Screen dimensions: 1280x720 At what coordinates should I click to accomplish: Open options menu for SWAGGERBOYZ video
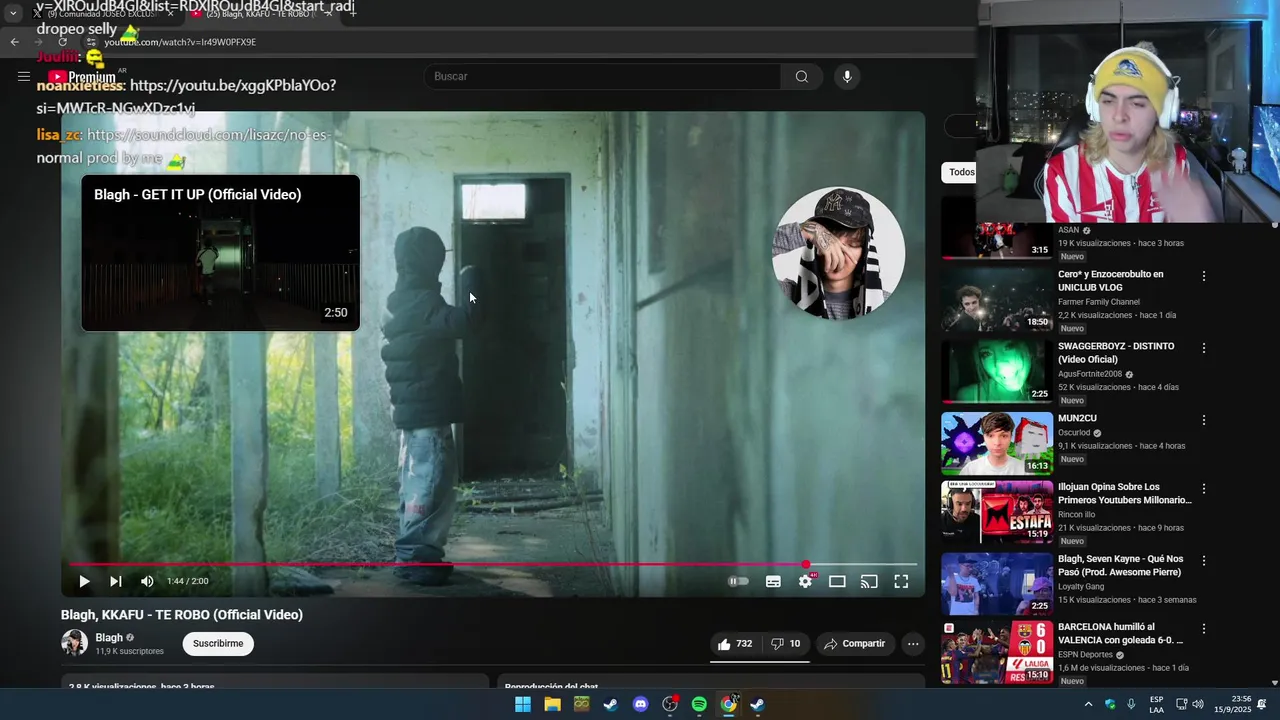(x=1204, y=348)
